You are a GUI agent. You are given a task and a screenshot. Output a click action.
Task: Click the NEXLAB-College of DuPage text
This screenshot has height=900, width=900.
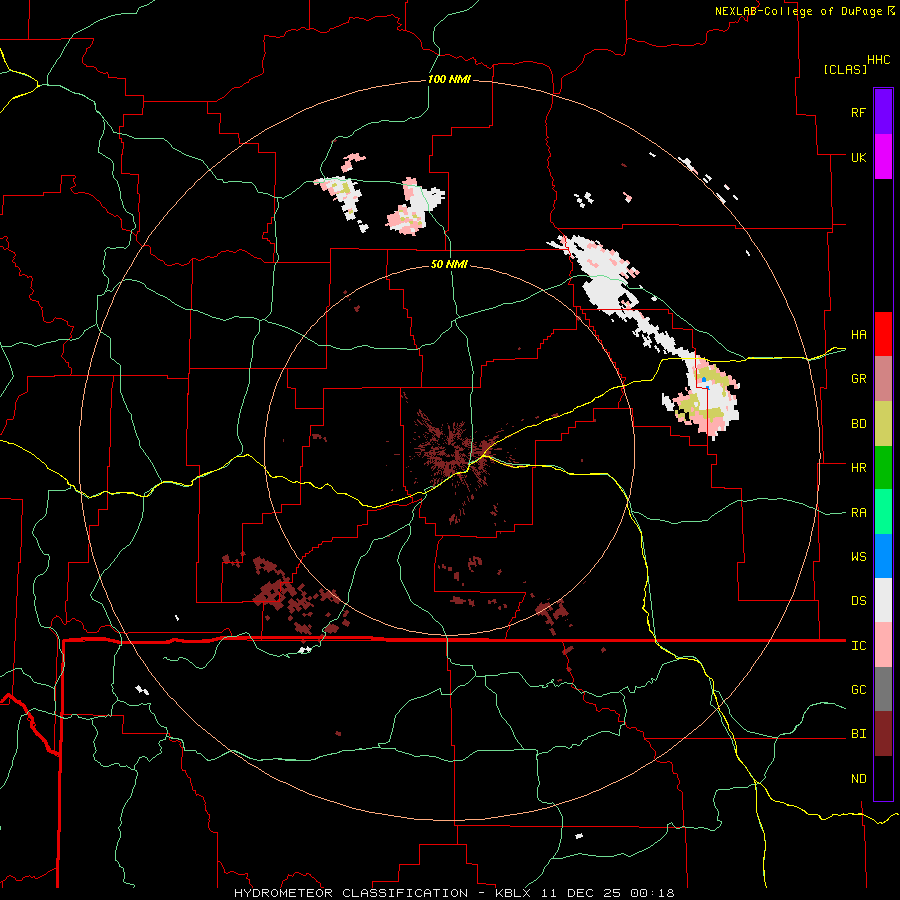[x=798, y=11]
